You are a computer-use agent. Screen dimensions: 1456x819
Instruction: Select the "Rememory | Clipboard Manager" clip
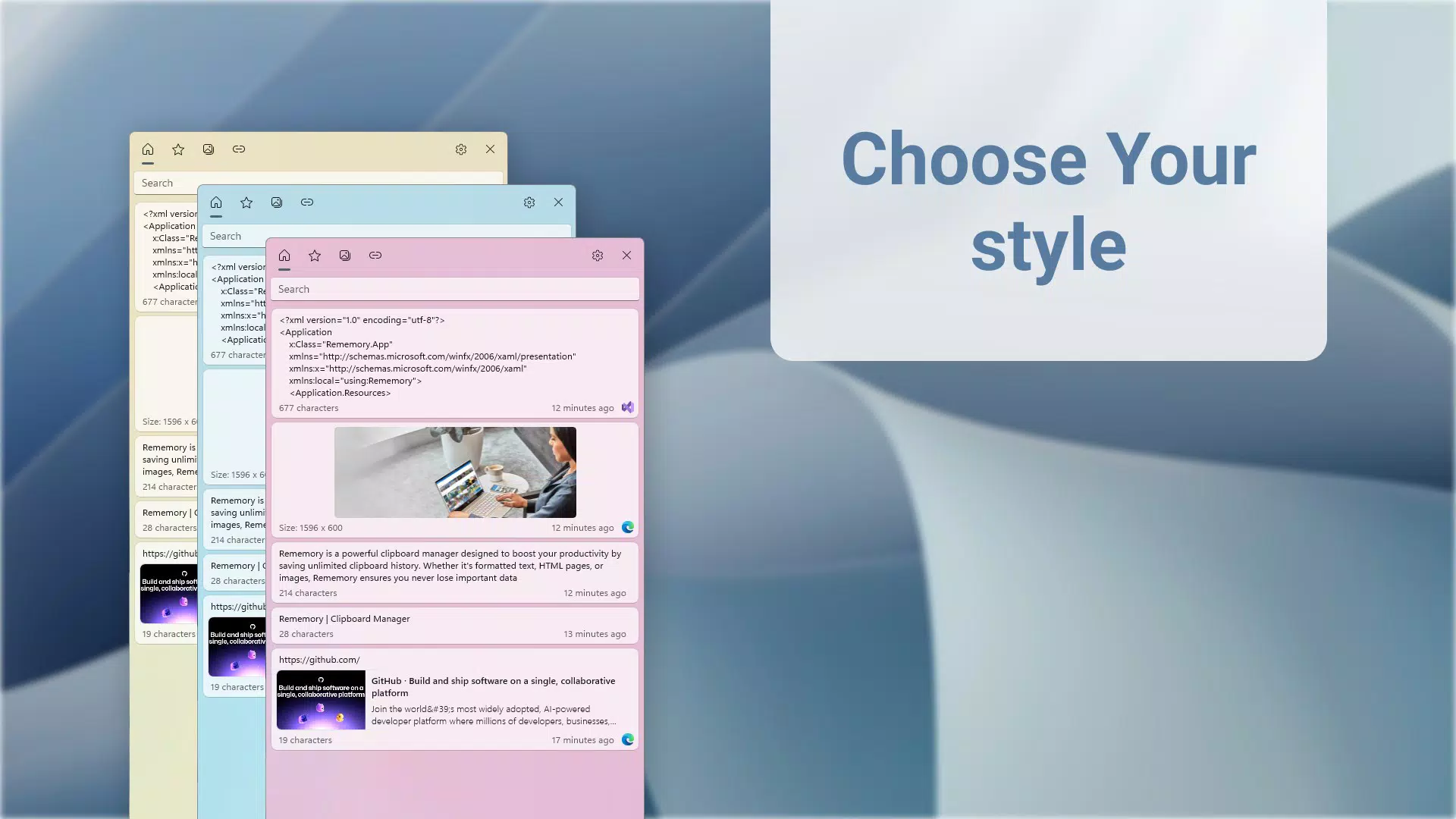point(455,626)
